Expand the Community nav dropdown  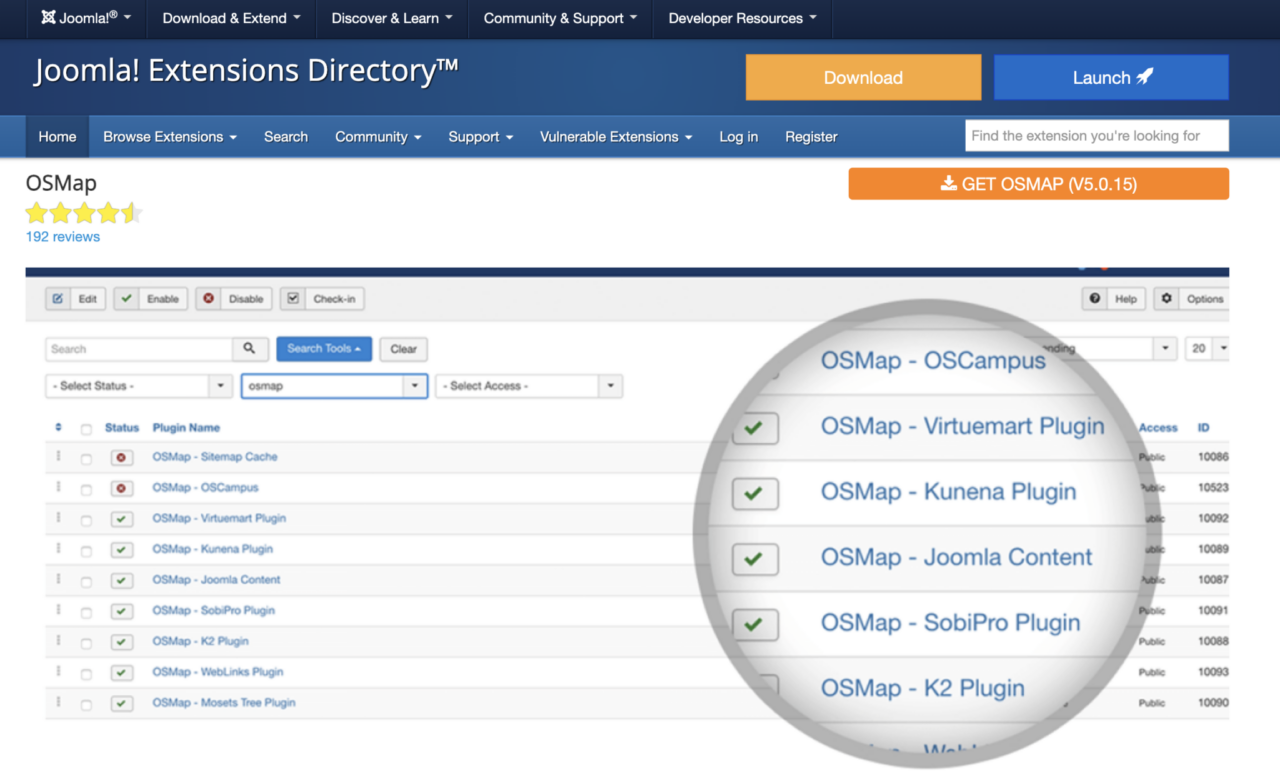click(378, 137)
